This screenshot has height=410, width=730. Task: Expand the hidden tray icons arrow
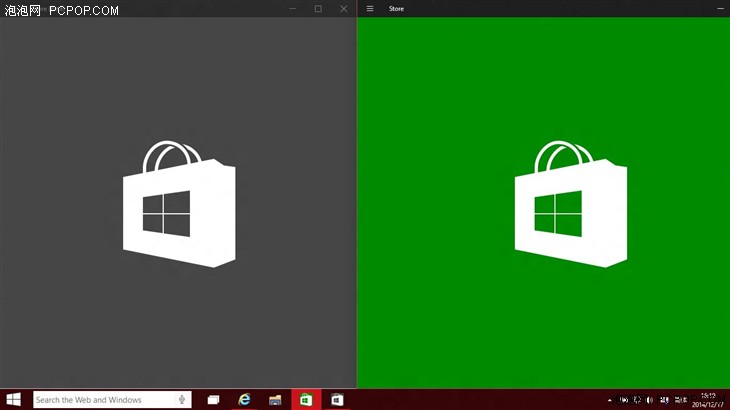tap(610, 400)
